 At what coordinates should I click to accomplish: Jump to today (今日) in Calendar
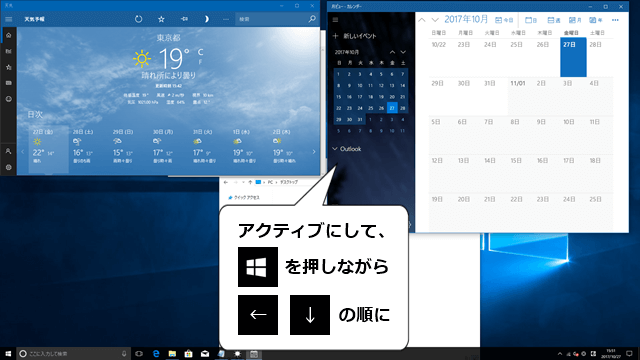coord(504,20)
